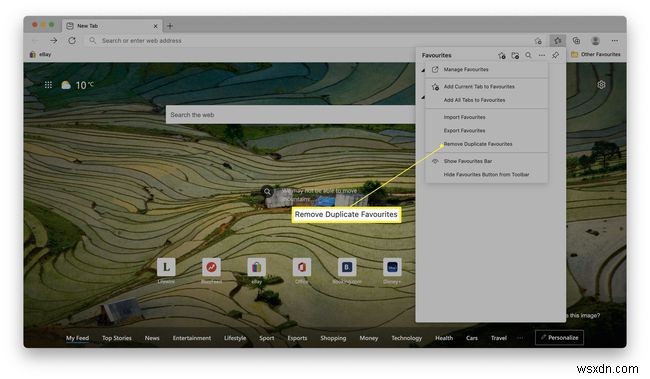The width and height of the screenshot is (650, 379).
Task: Click the forward navigation arrow
Action: (x=53, y=41)
